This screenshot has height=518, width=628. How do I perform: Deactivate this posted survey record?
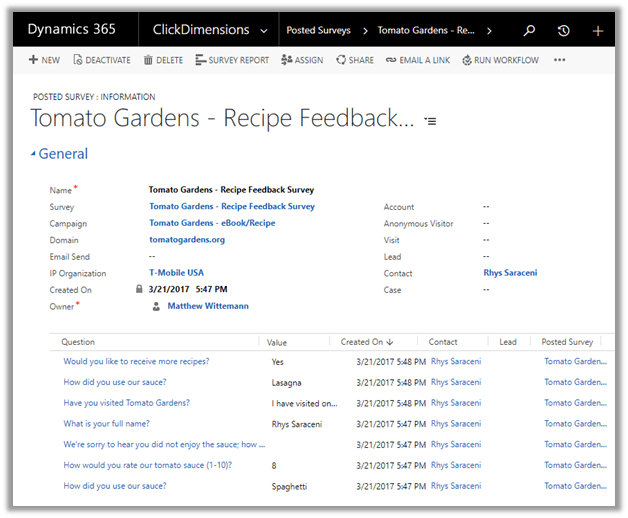(x=102, y=60)
